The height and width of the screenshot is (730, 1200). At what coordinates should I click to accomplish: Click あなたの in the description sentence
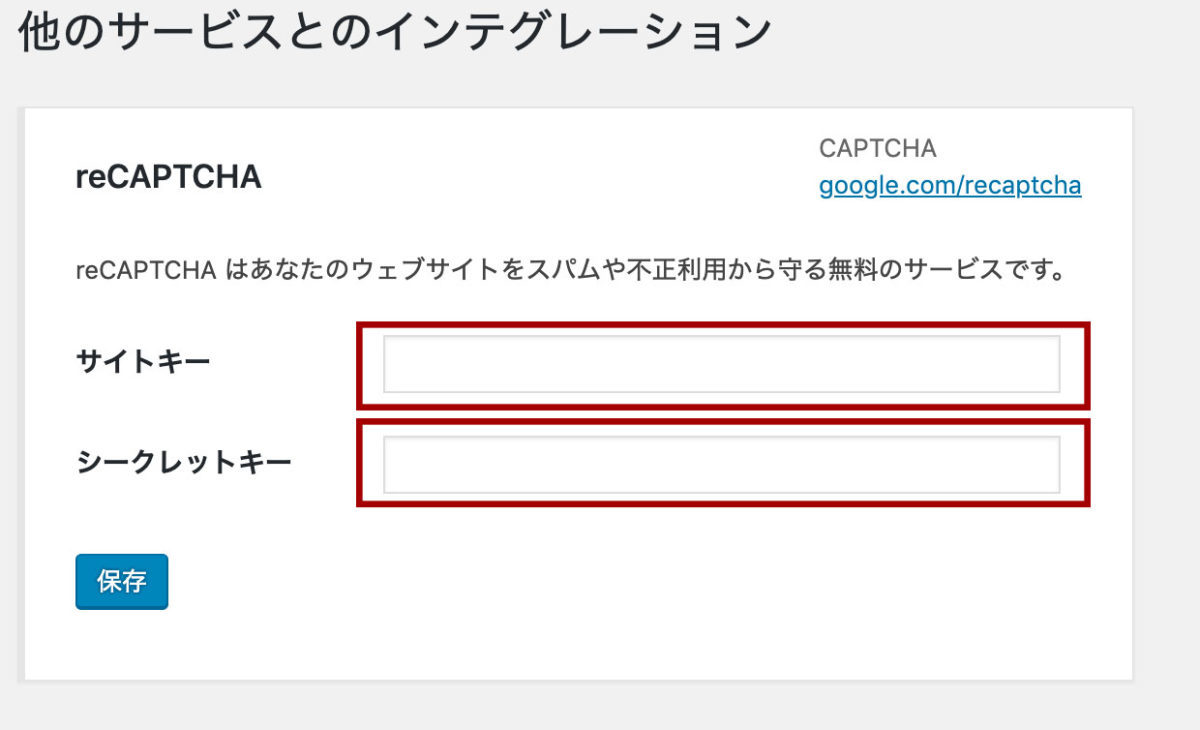click(296, 271)
